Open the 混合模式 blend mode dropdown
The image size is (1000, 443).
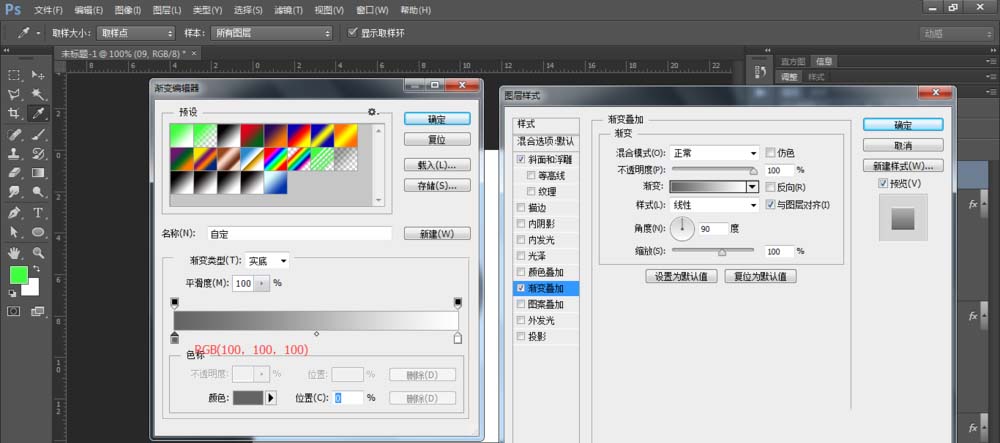click(714, 153)
